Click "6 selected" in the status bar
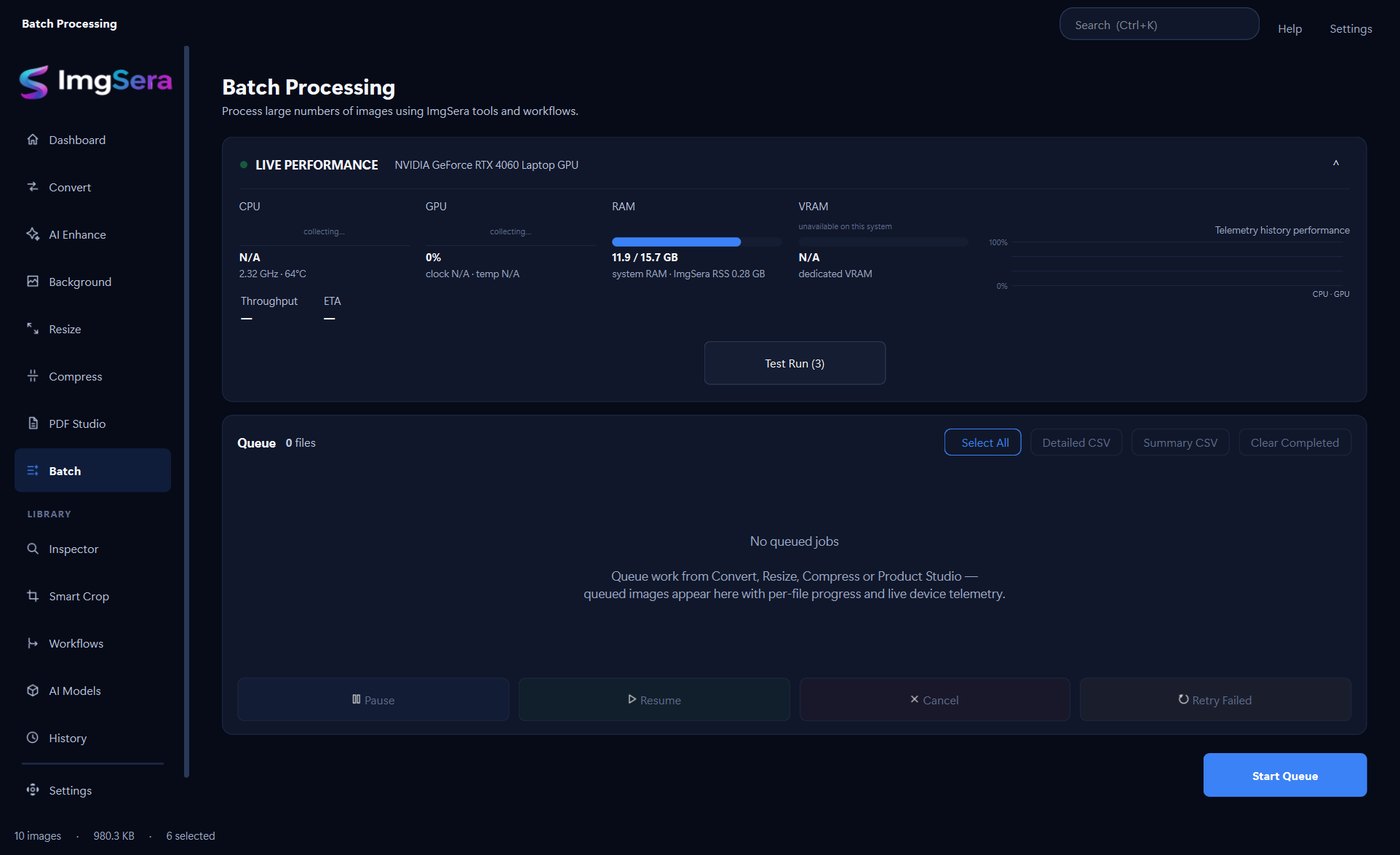The image size is (1400, 855). [190, 836]
